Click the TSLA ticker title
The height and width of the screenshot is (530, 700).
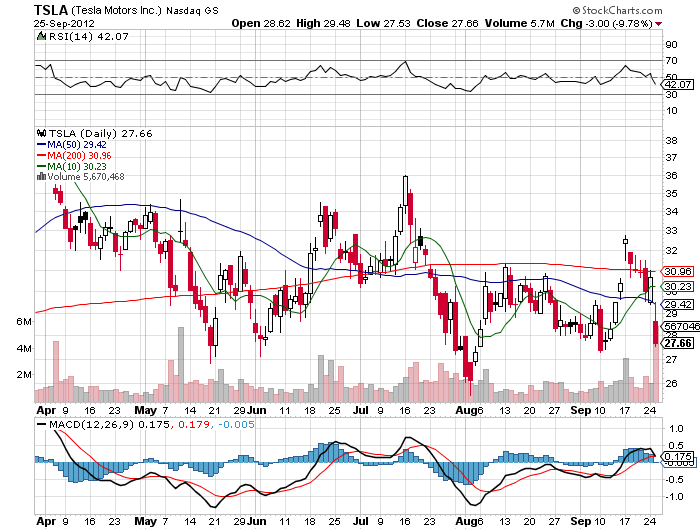(51, 10)
